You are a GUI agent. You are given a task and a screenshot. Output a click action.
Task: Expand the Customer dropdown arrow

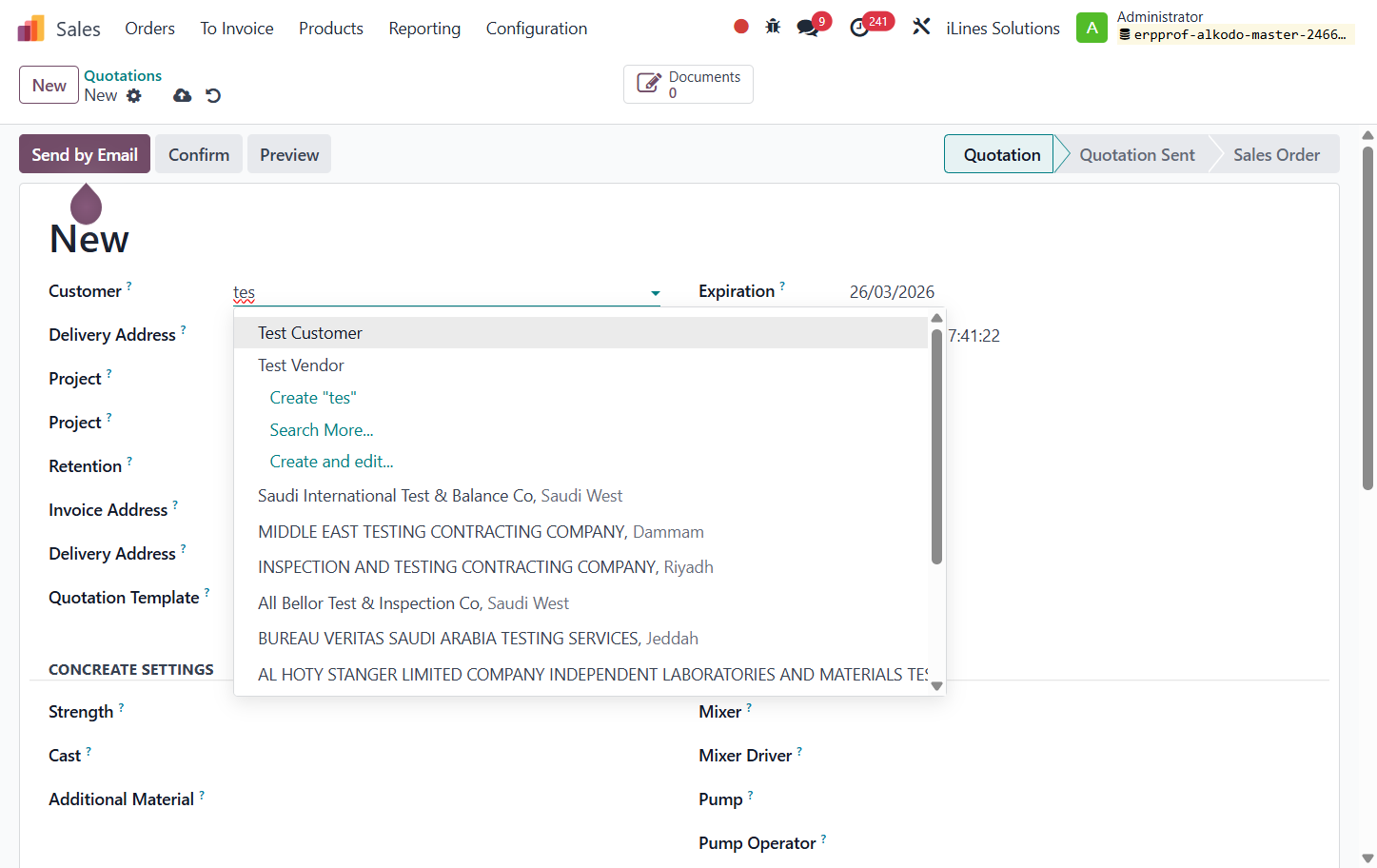coord(656,293)
